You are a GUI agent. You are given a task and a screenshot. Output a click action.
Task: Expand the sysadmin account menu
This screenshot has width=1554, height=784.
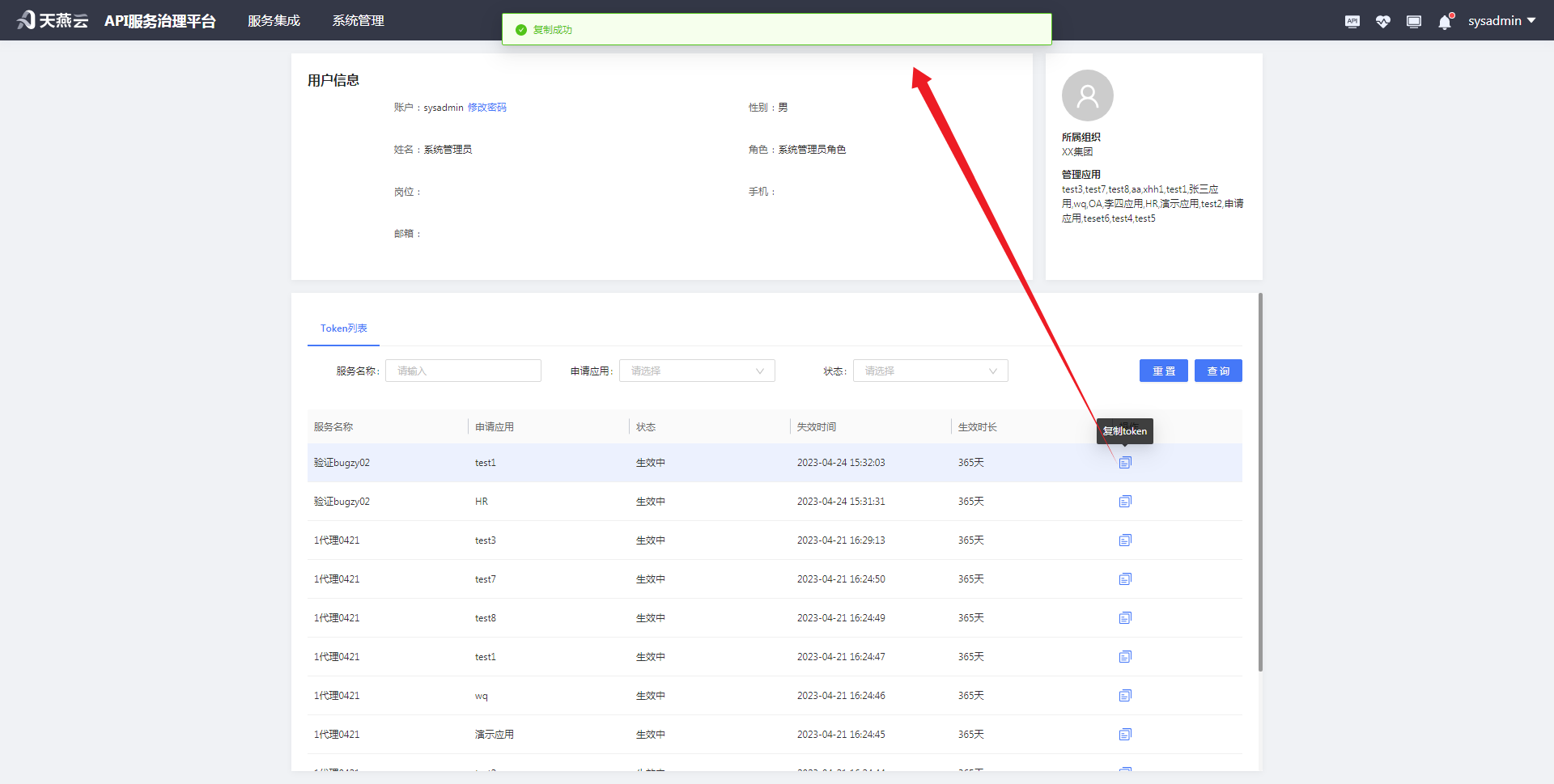click(1501, 20)
